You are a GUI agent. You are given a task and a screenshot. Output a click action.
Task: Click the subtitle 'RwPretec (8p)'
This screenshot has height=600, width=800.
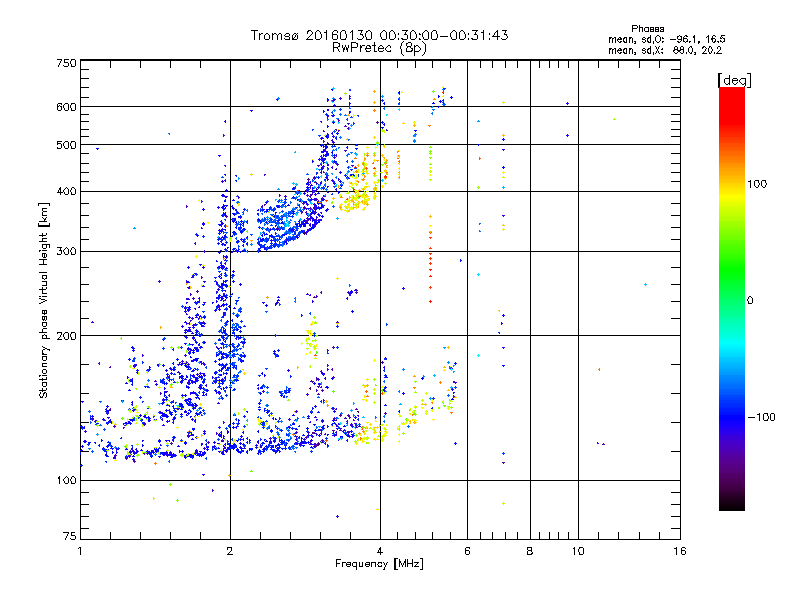click(x=379, y=48)
